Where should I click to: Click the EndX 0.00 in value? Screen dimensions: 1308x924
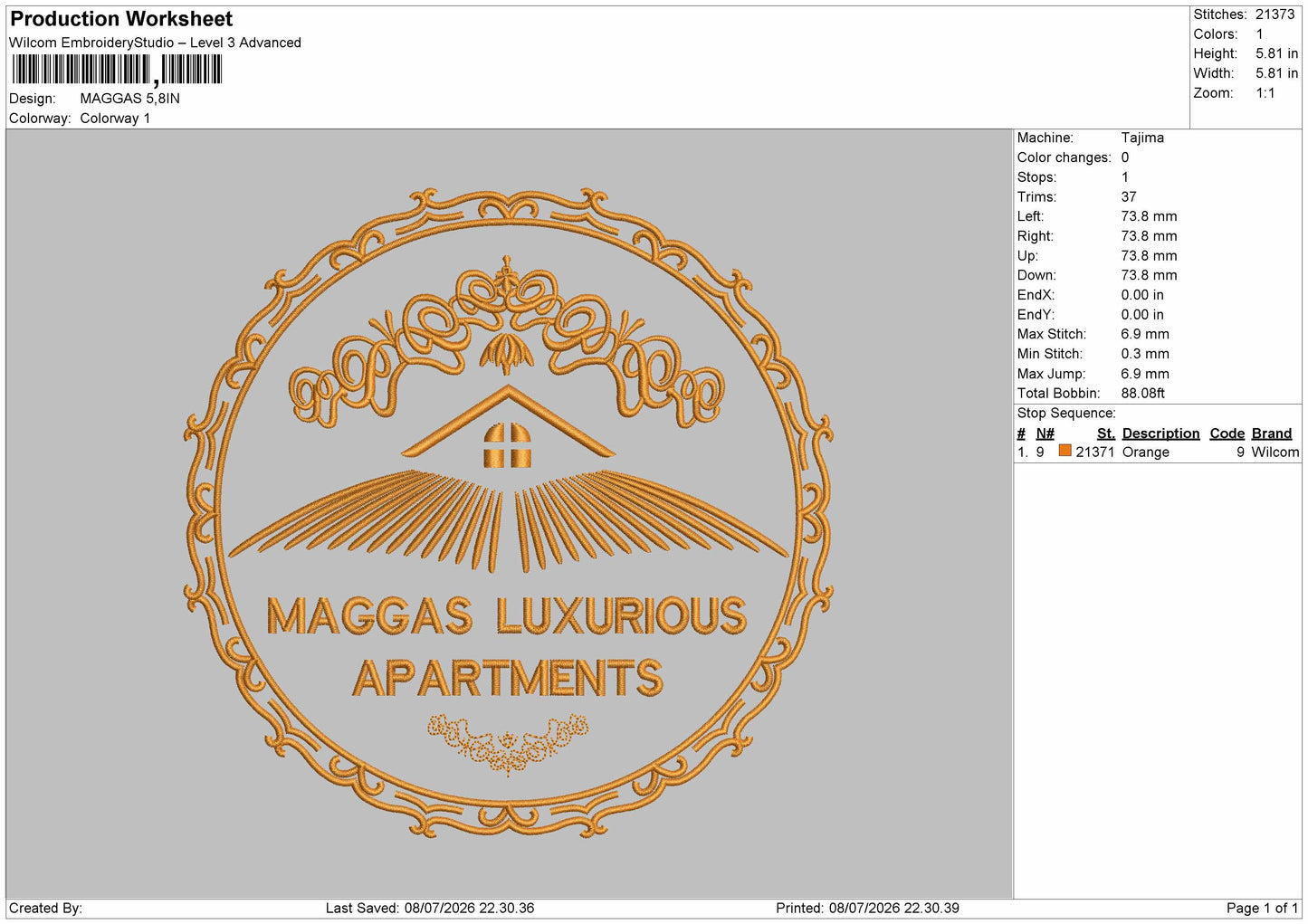[1142, 295]
